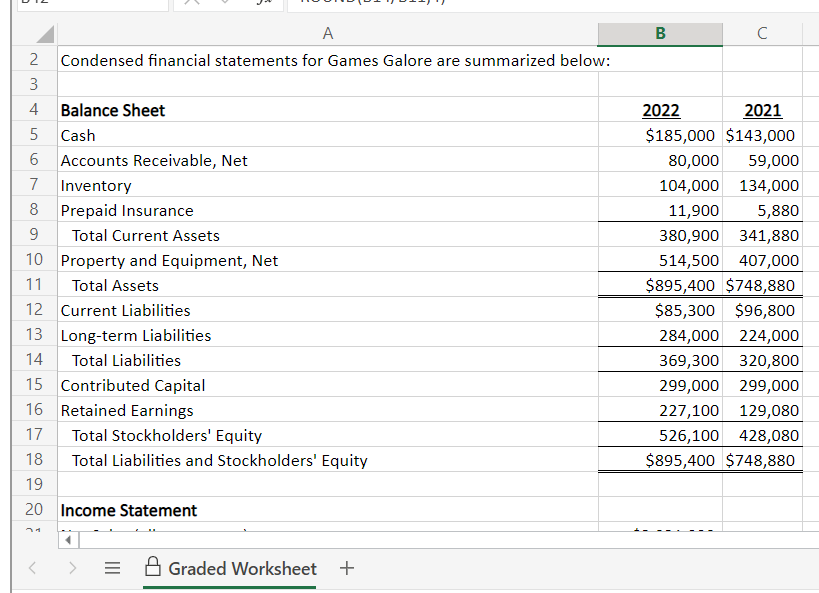
Task: Select the Income Statement heading cell
Action: 128,510
